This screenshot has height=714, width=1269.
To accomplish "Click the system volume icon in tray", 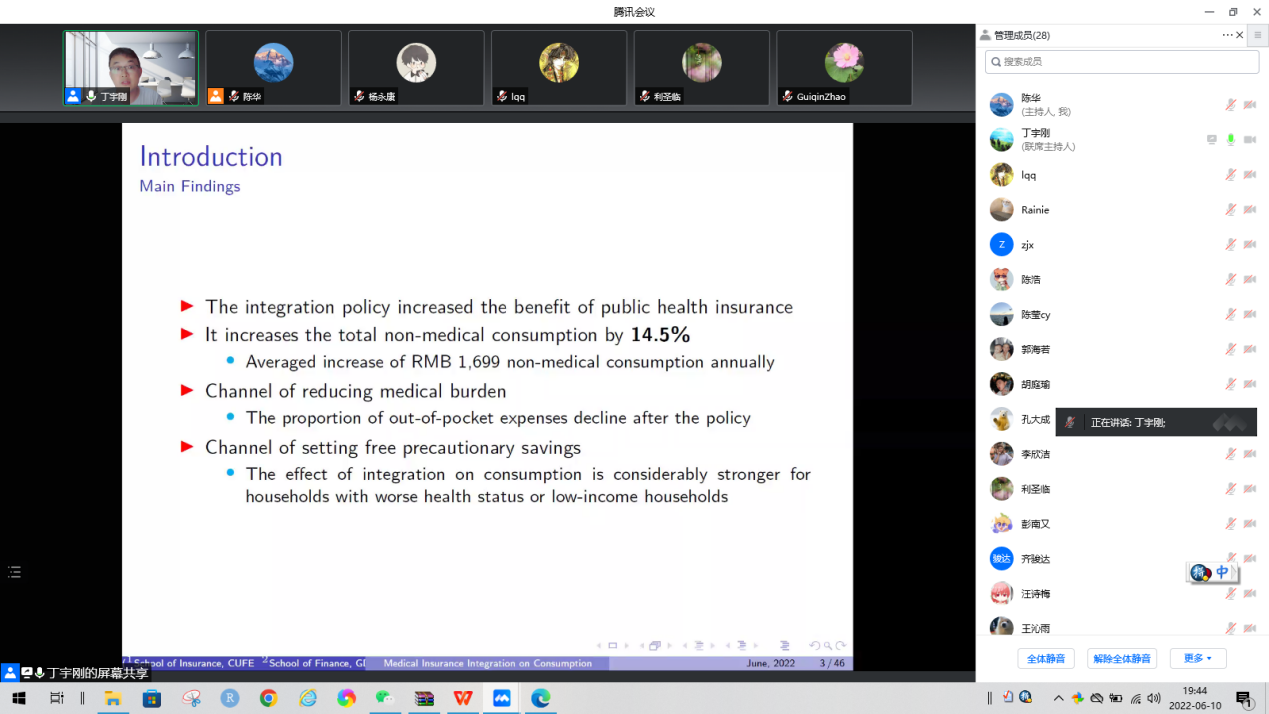I will [1153, 698].
